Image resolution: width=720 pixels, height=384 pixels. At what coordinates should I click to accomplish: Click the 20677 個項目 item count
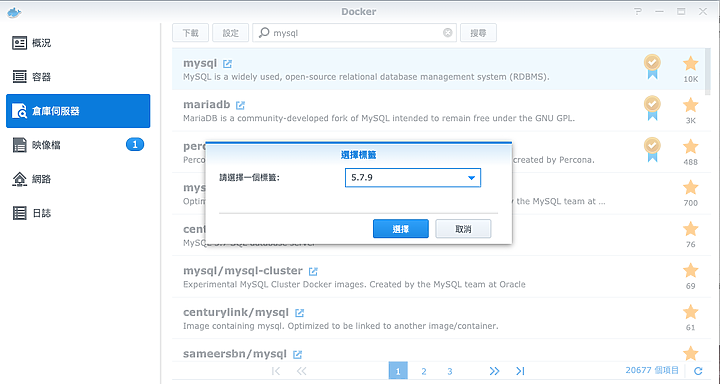pyautogui.click(x=652, y=370)
